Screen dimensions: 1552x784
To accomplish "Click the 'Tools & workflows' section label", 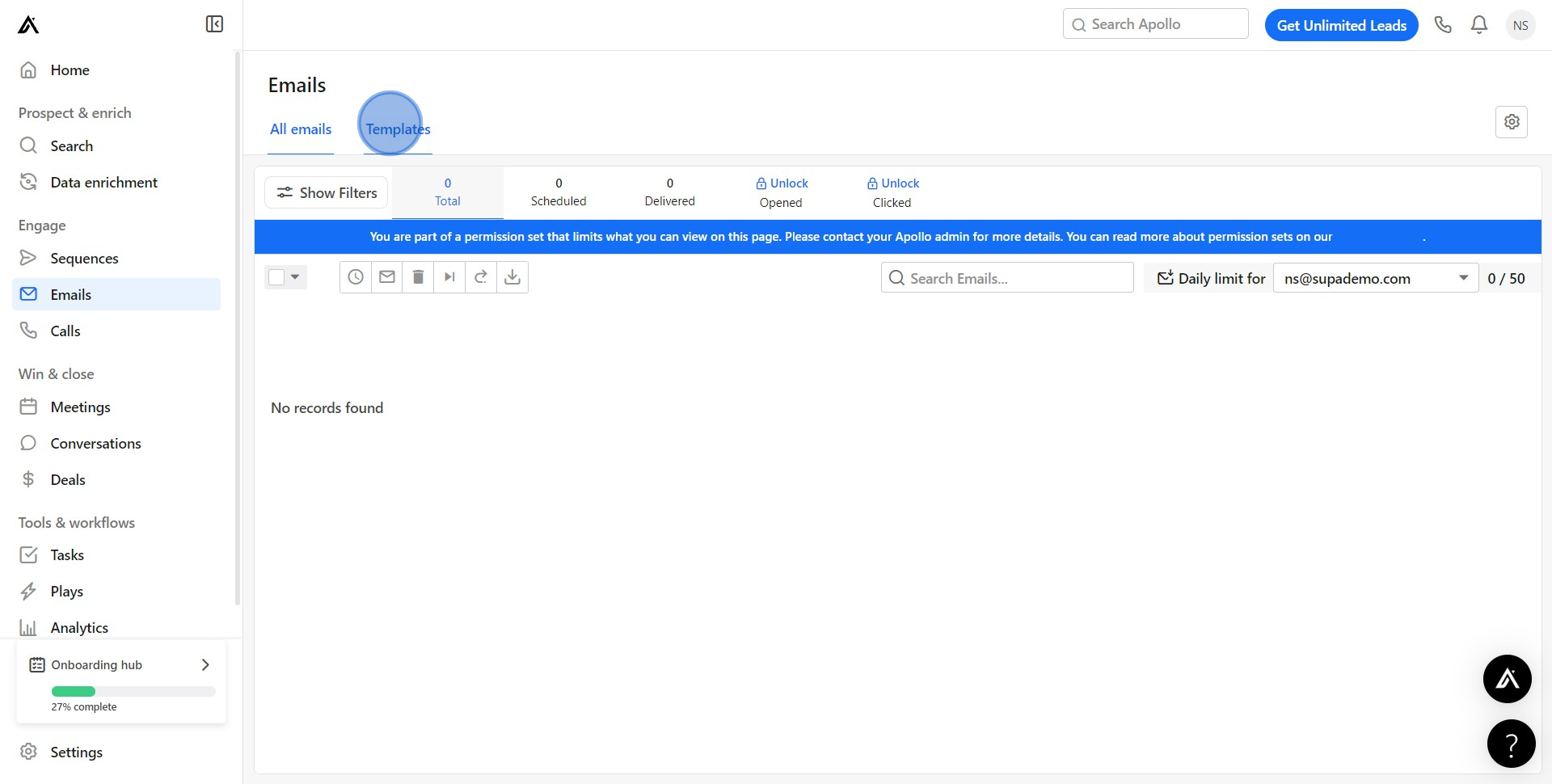I will click(x=77, y=523).
